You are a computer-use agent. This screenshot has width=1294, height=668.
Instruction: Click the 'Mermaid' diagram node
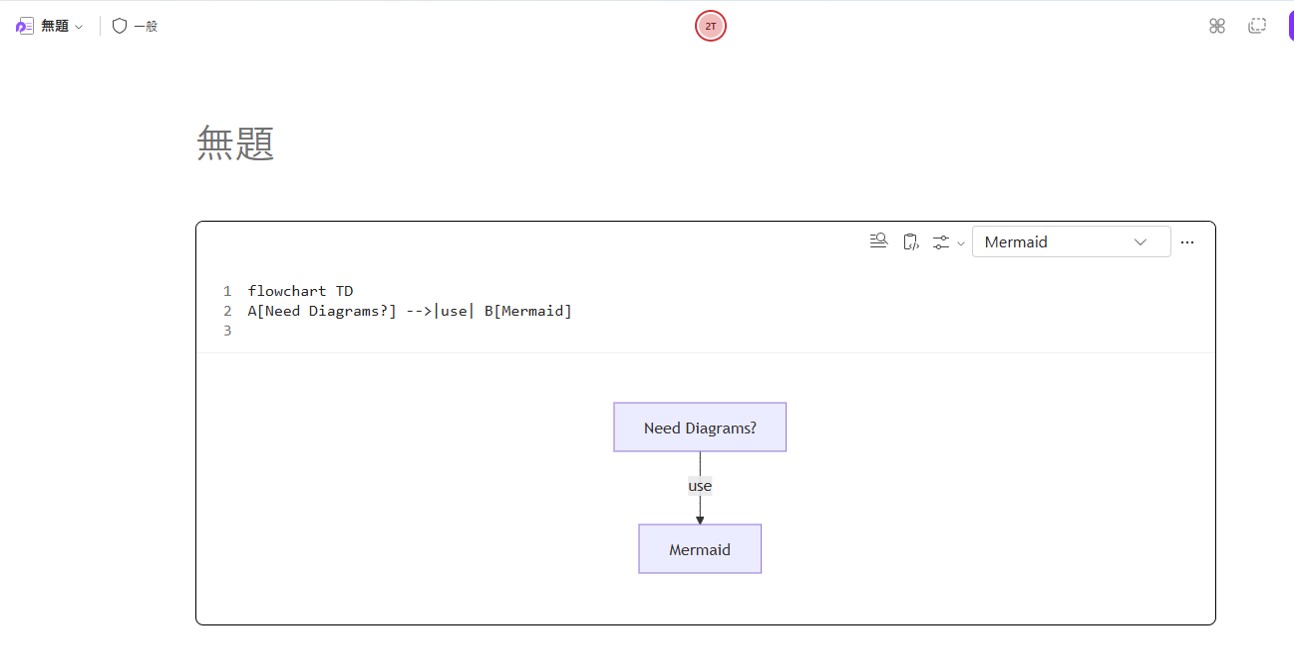[700, 549]
